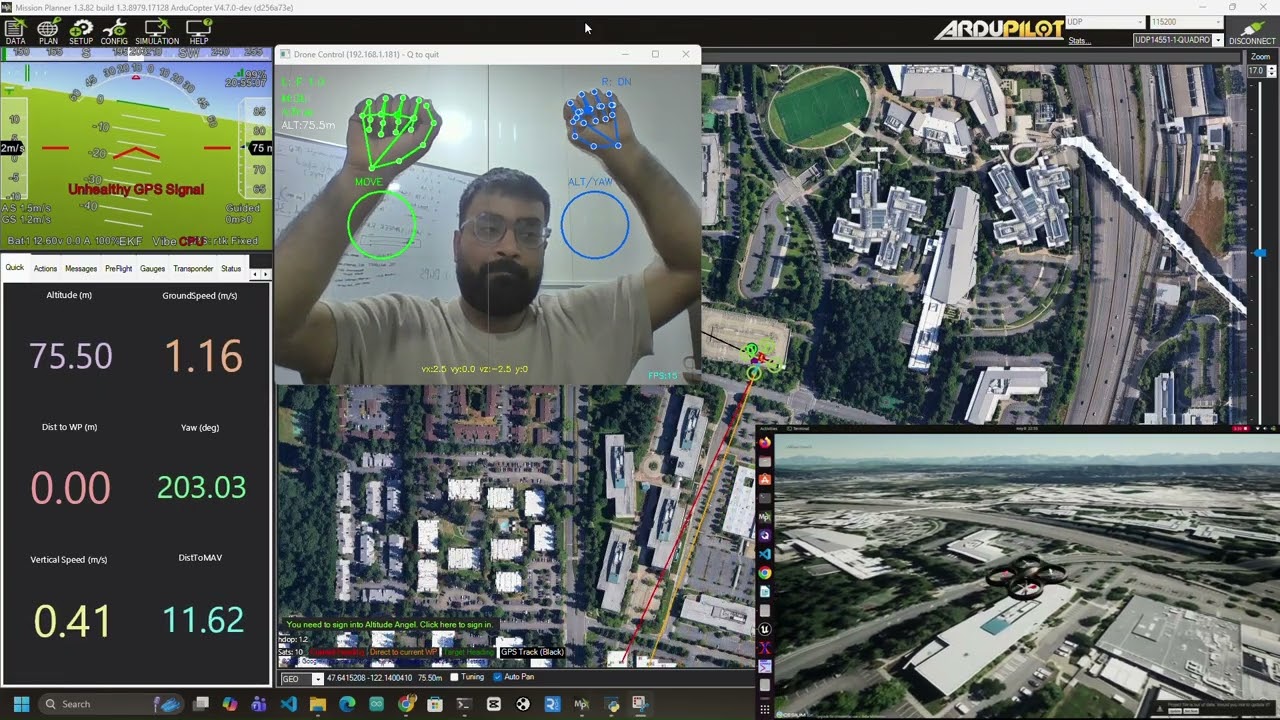Click the Vertical Speed 0.41 value

pos(72,621)
